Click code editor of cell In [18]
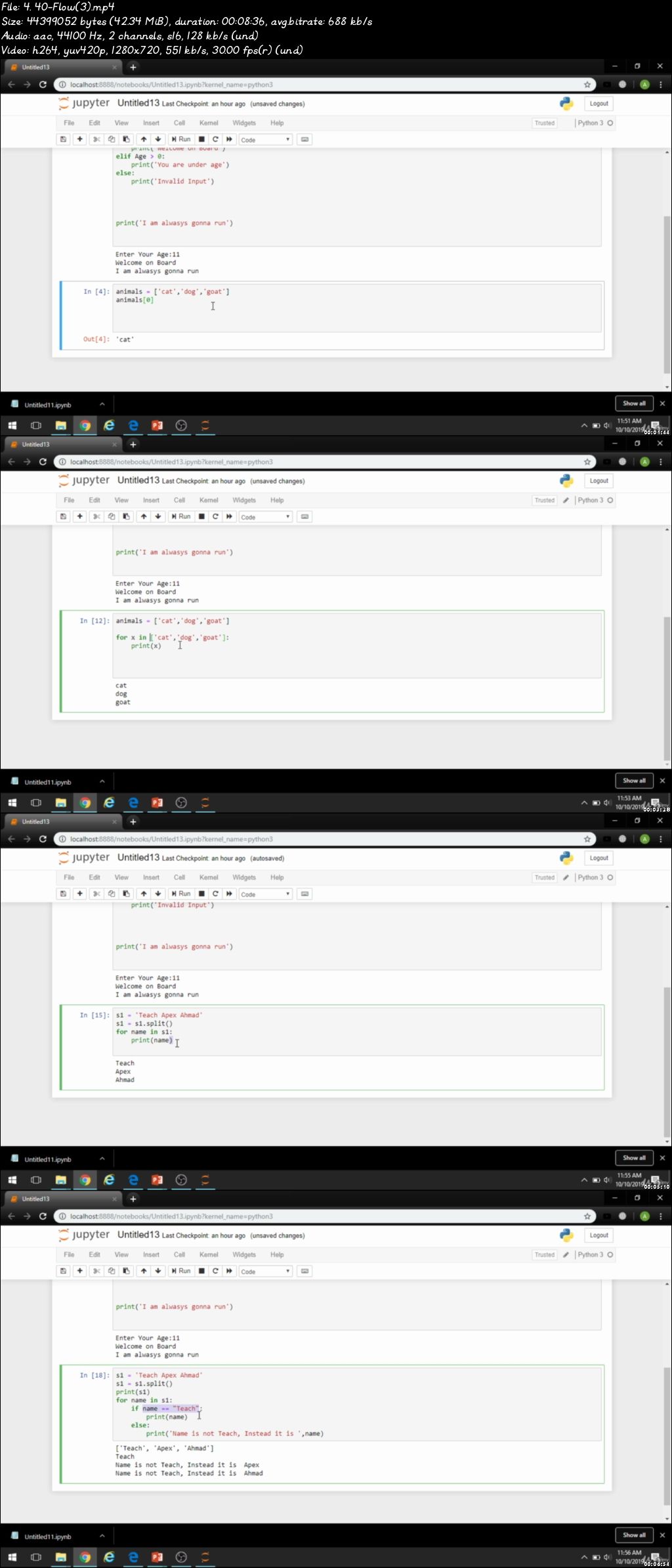672x1568 pixels. [357, 1404]
